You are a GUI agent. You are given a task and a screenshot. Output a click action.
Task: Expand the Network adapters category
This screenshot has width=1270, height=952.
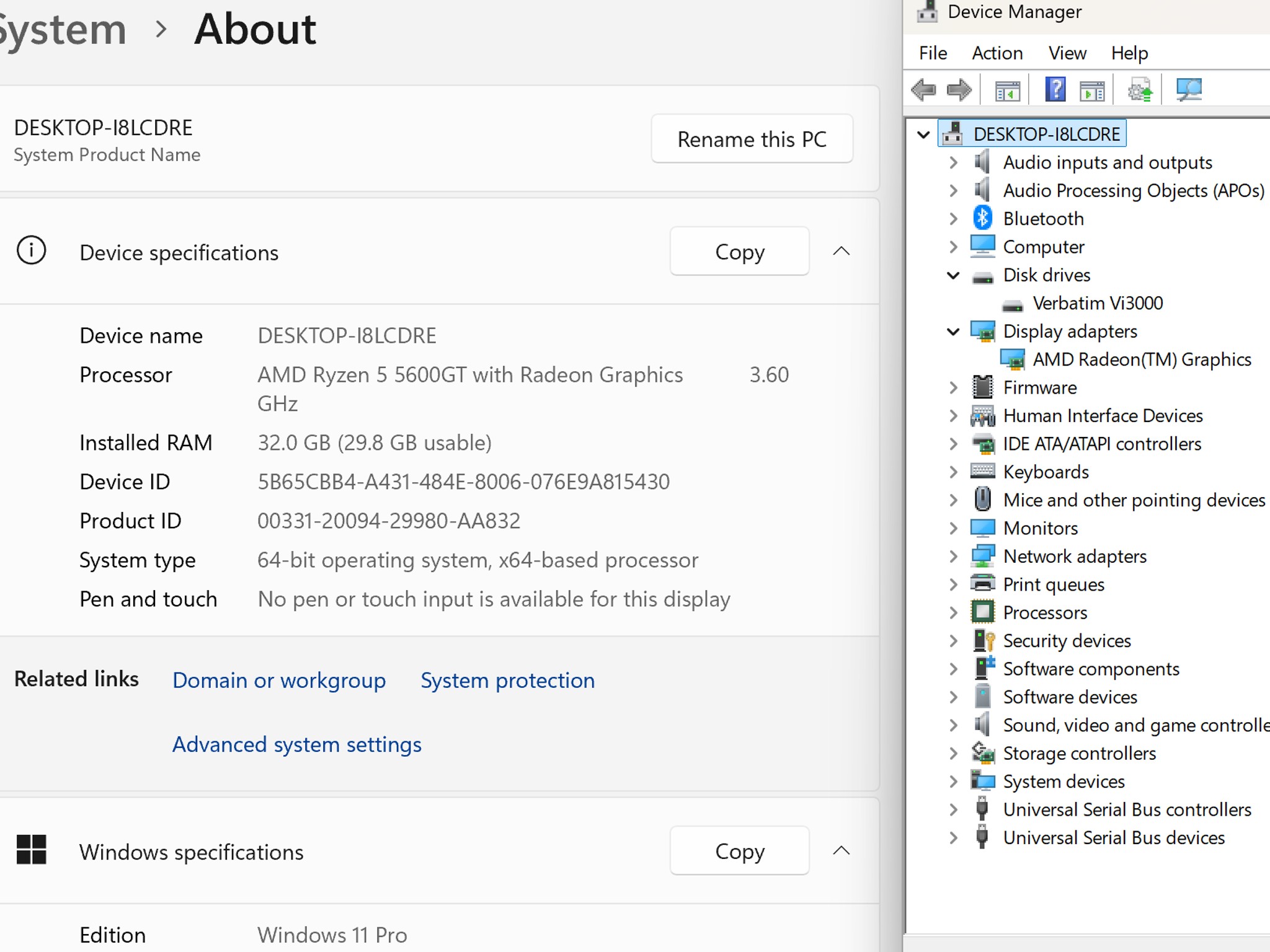(953, 557)
